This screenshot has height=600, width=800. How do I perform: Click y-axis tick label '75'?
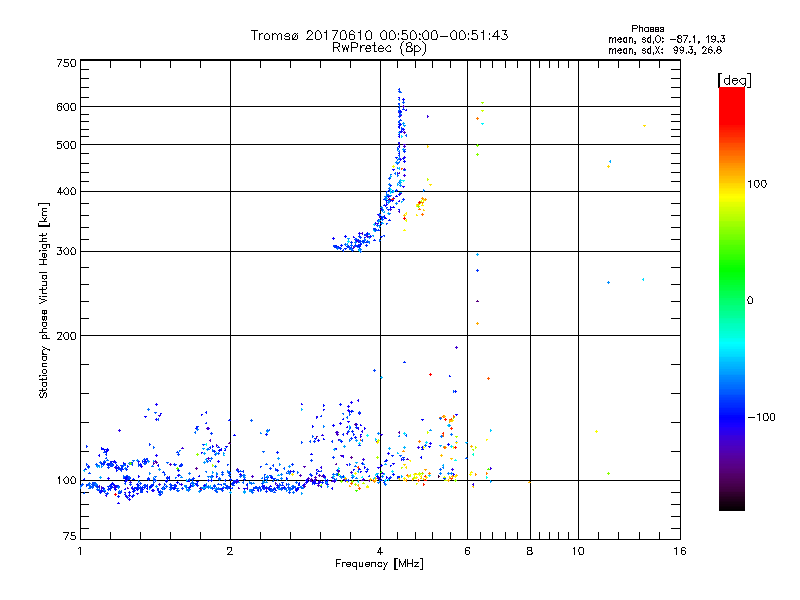tap(70, 536)
